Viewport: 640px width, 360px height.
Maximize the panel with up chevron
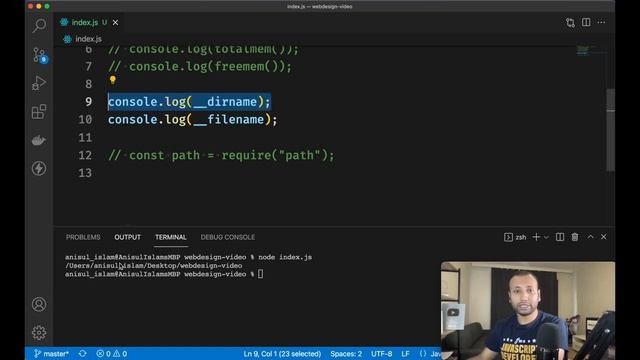(x=590, y=237)
